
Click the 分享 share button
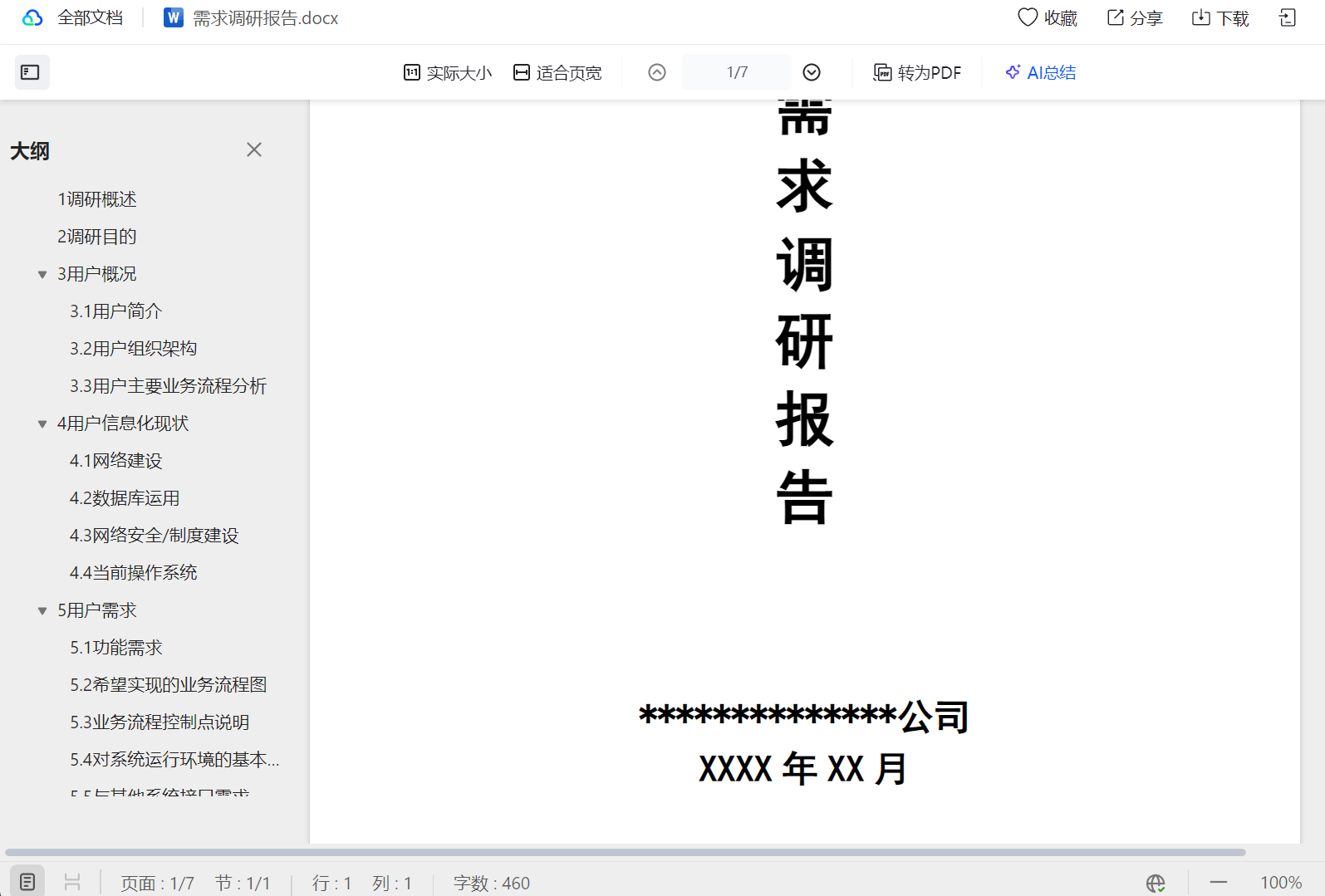(x=1135, y=18)
